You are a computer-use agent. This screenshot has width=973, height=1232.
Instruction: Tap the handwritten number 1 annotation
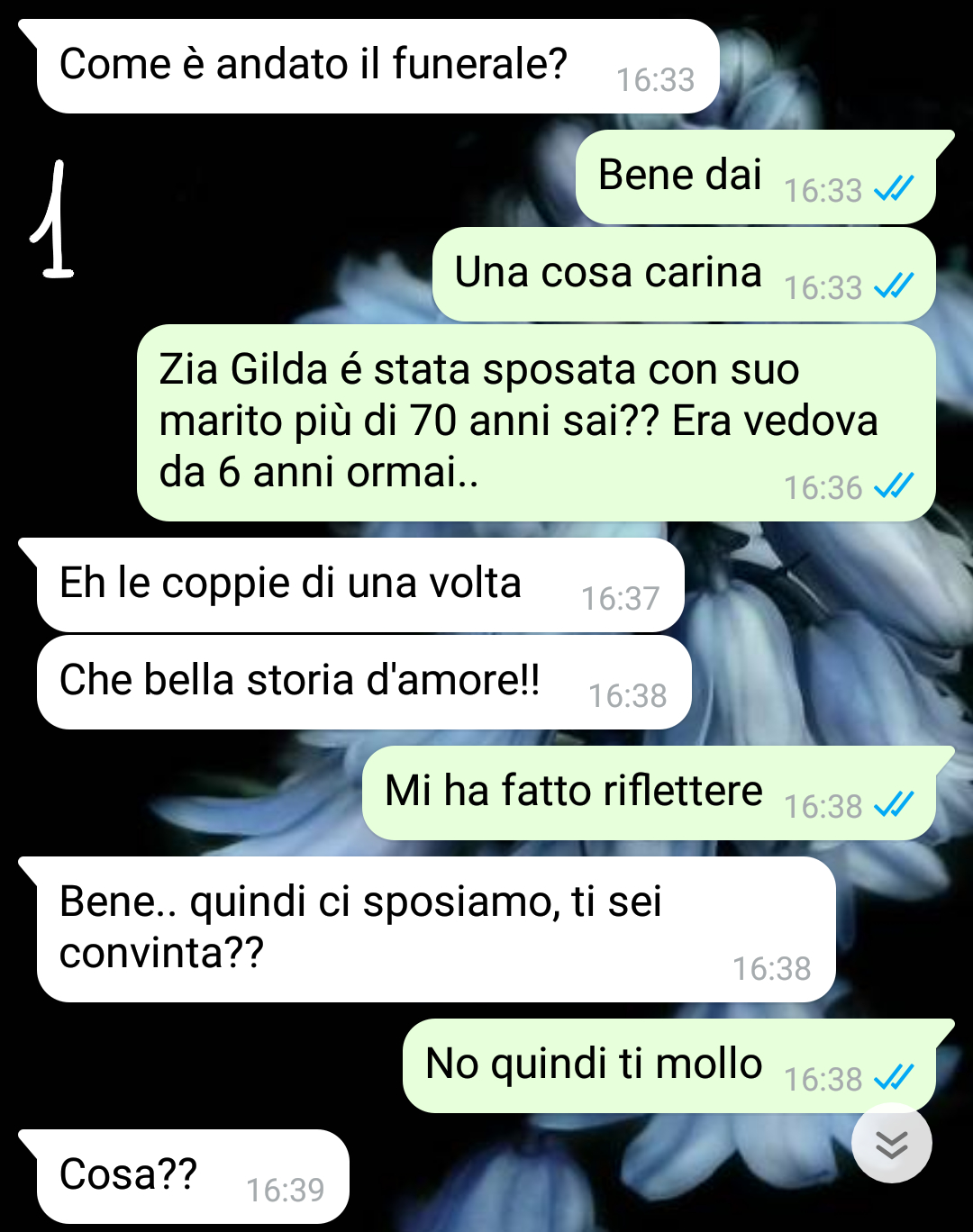click(52, 219)
